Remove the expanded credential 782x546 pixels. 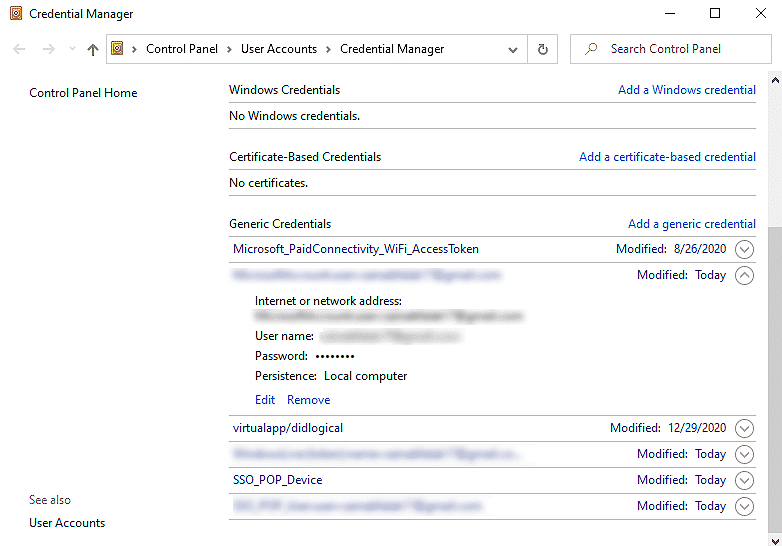point(309,400)
